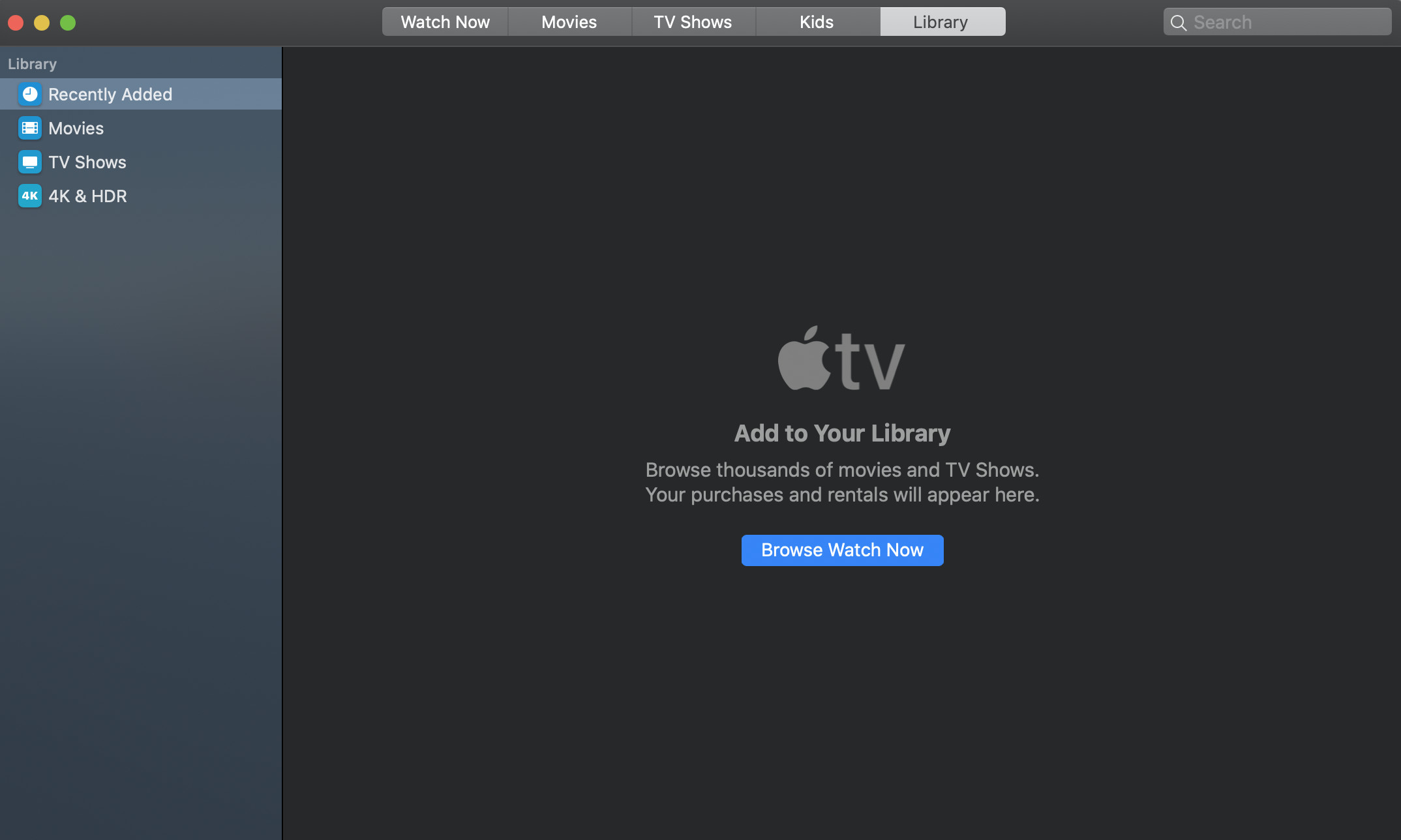Open the TV Shows tab in top bar

[x=693, y=22]
